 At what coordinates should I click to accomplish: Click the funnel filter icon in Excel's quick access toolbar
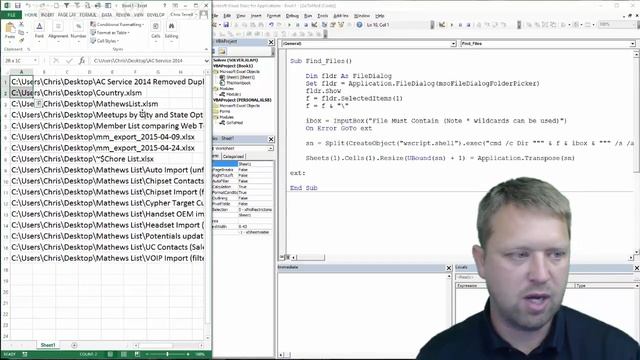[67, 6]
